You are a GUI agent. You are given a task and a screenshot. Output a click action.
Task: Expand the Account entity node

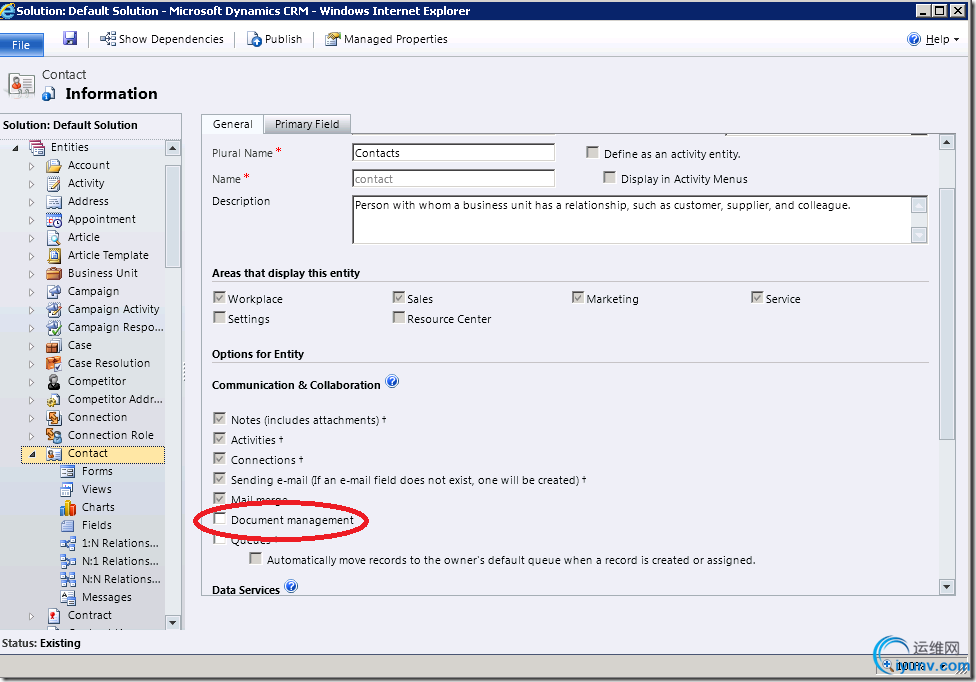pos(32,166)
